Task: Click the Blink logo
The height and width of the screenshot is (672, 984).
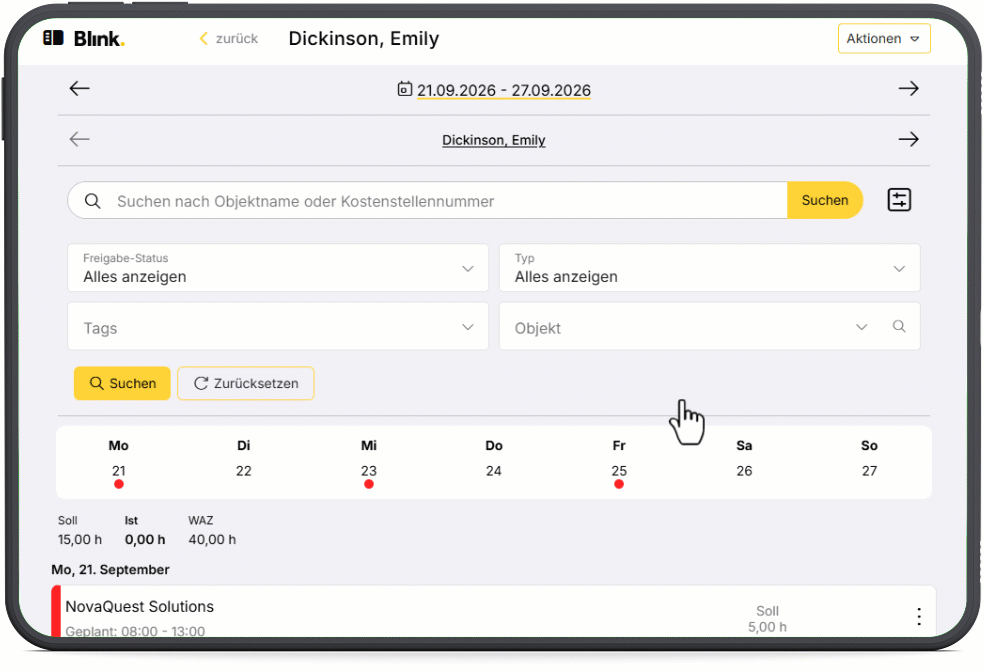Action: click(84, 39)
